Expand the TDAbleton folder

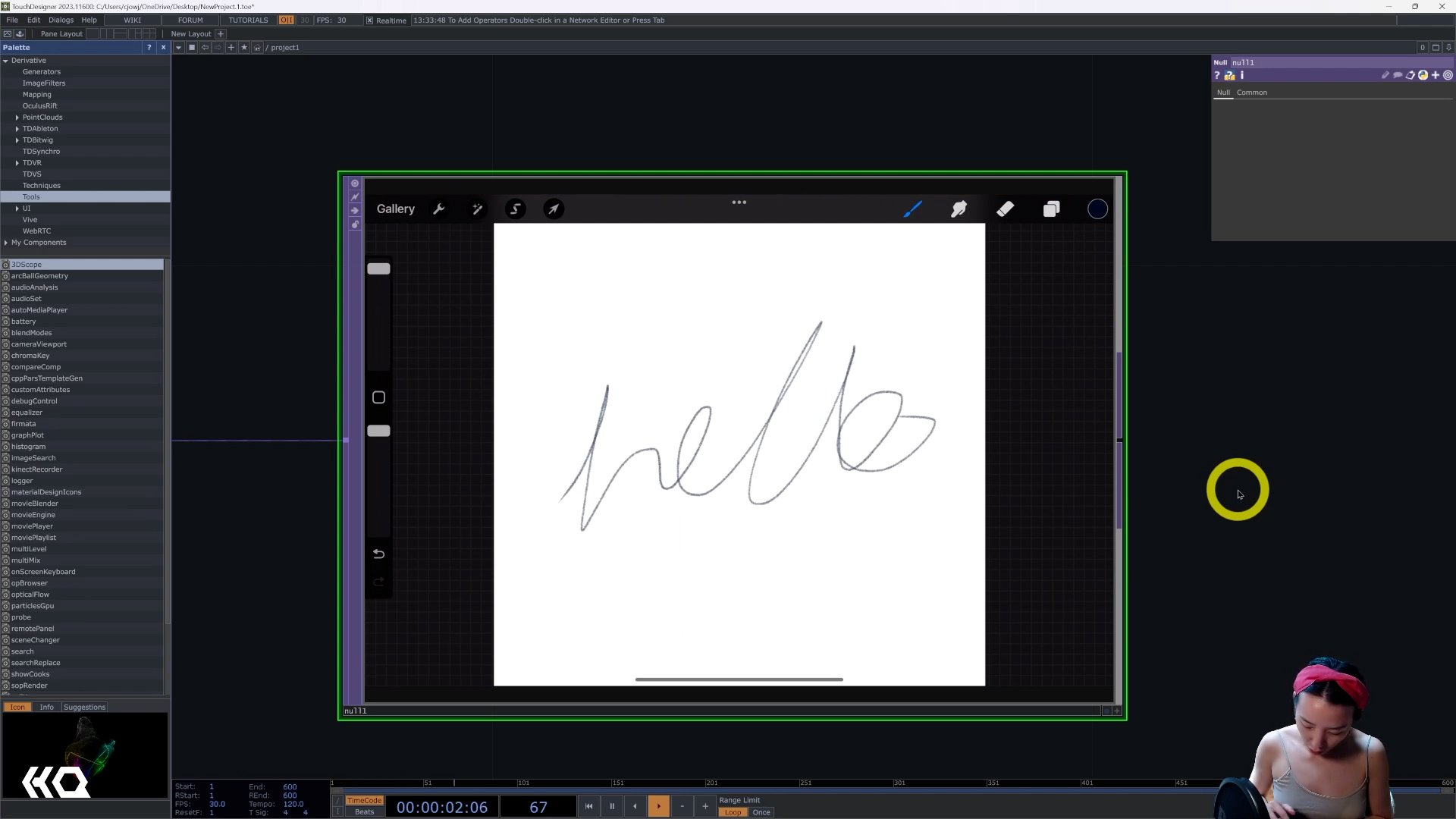pyautogui.click(x=17, y=129)
